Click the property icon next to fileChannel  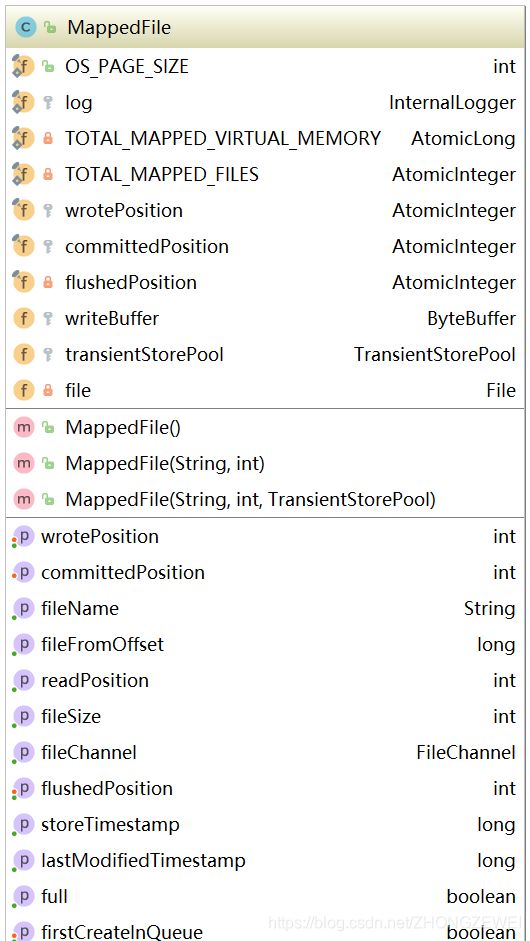pos(23,753)
